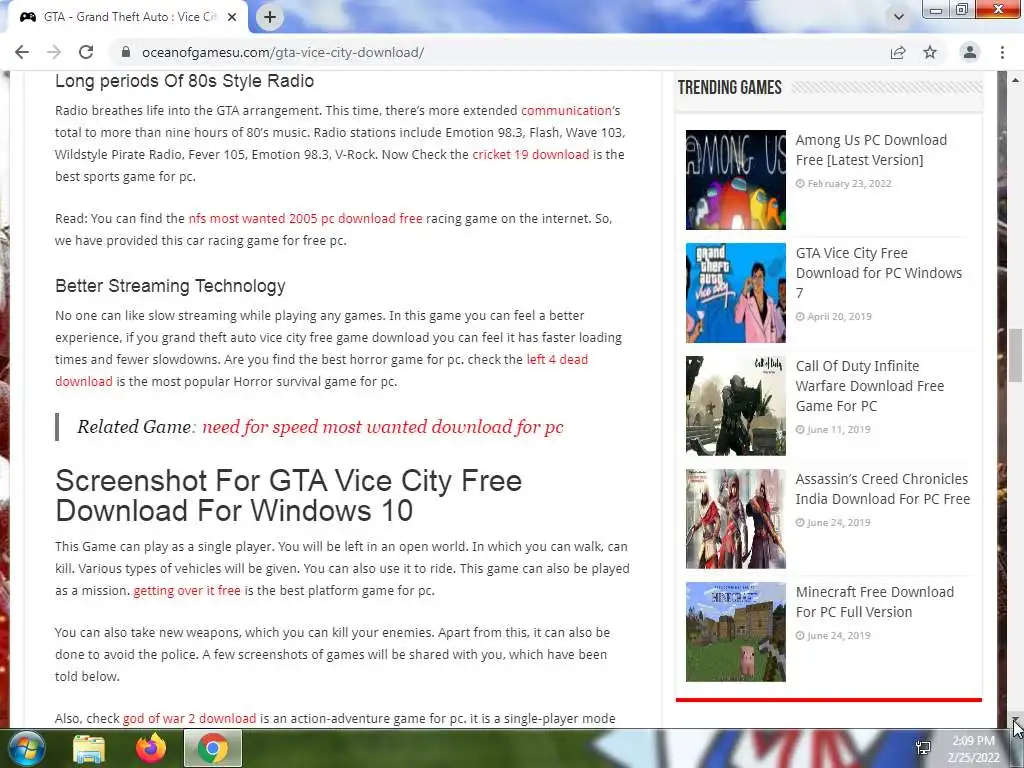Open the Chrome profile avatar
This screenshot has width=1024, height=768.
(x=970, y=52)
